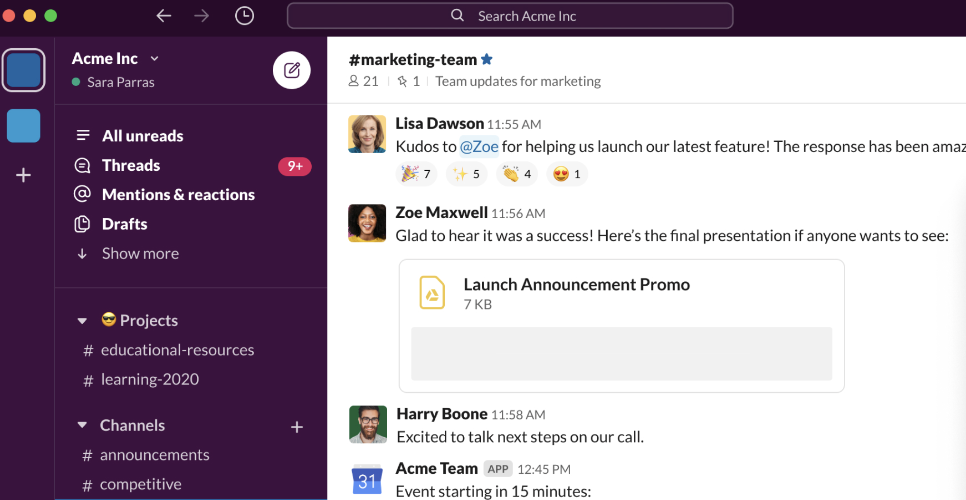966x500 pixels.
Task: Unstar the #marketing-team channel
Action: point(487,59)
